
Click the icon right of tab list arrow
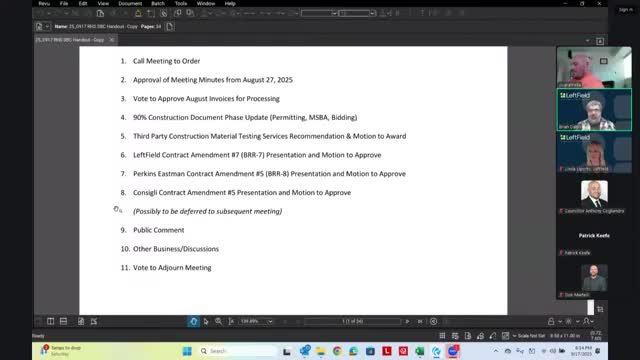pyautogui.click(x=600, y=41)
